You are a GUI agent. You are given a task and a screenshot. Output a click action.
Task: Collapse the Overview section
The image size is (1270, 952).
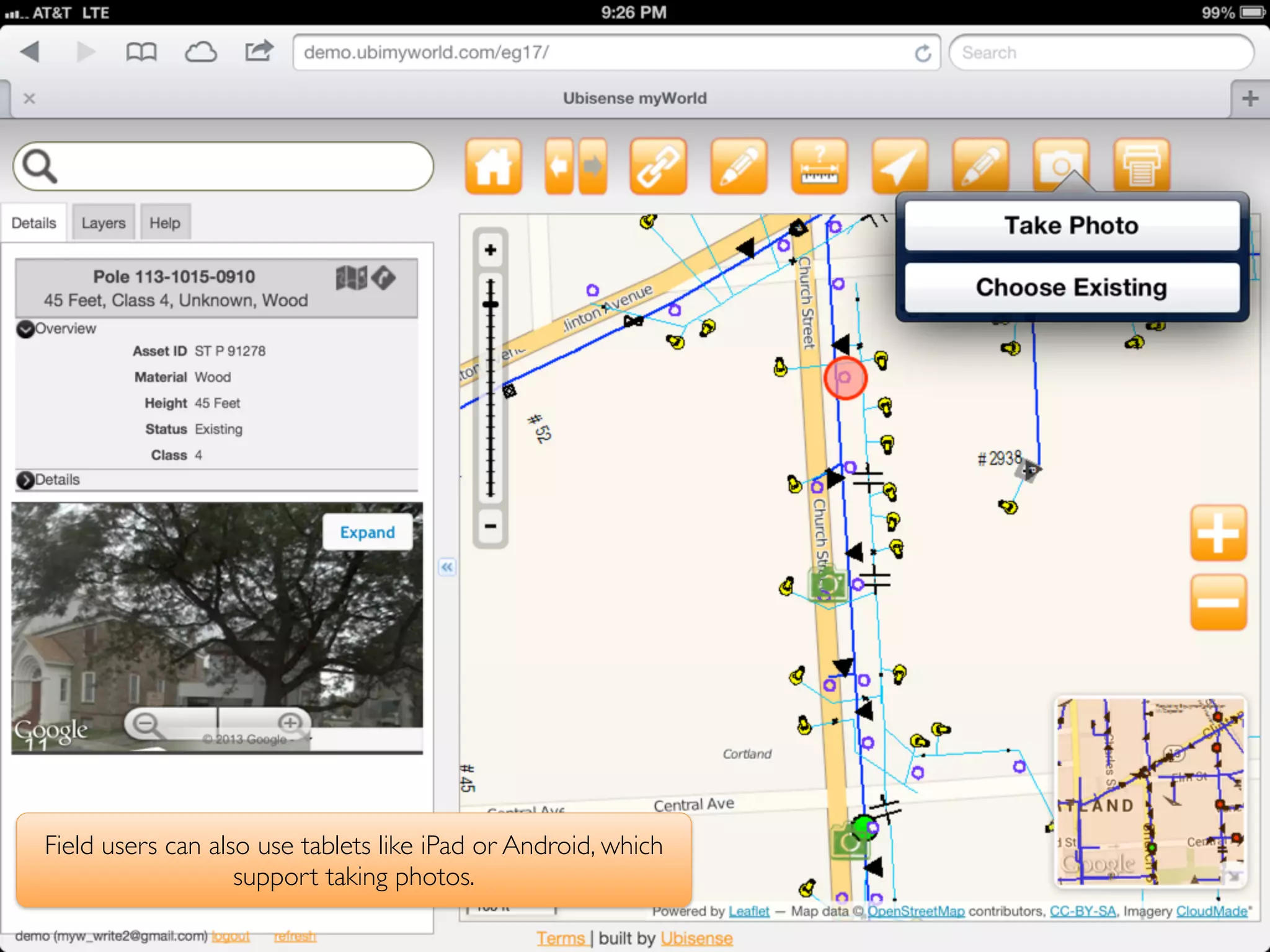point(25,329)
